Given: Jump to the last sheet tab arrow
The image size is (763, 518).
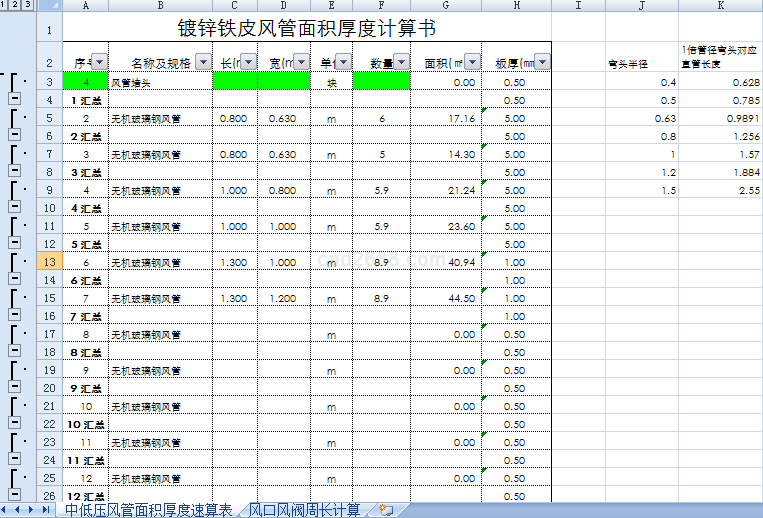Looking at the screenshot, I should 47,510.
